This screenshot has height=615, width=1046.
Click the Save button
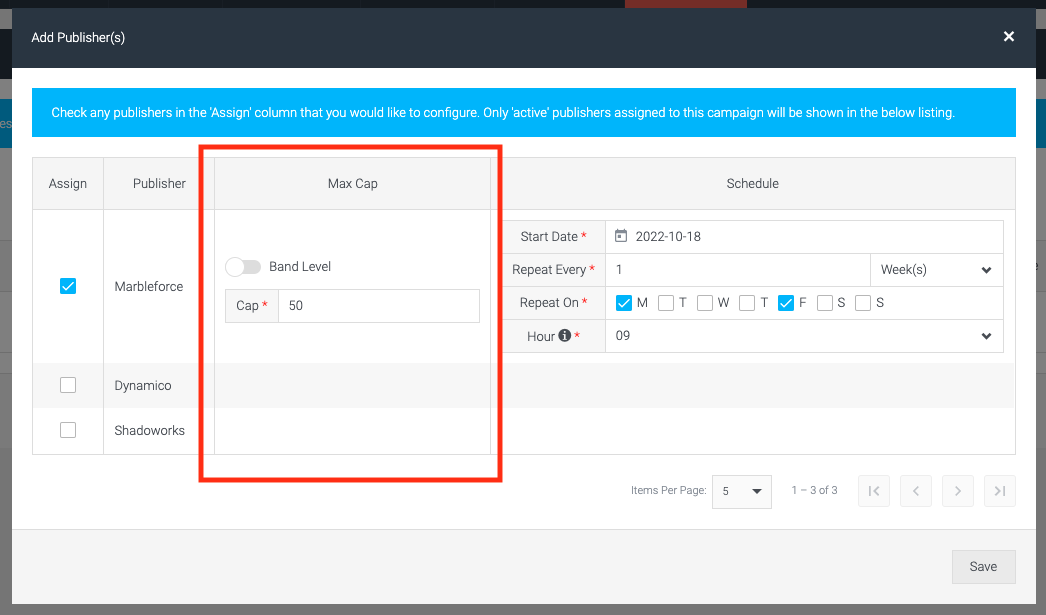983,566
